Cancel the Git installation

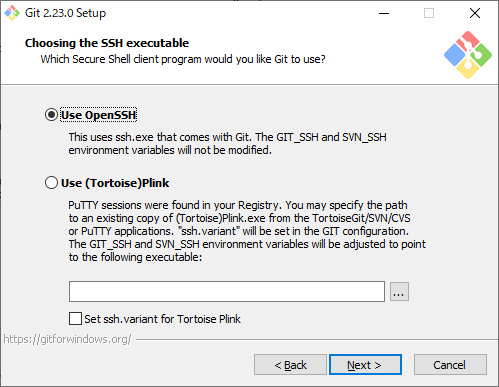450,365
